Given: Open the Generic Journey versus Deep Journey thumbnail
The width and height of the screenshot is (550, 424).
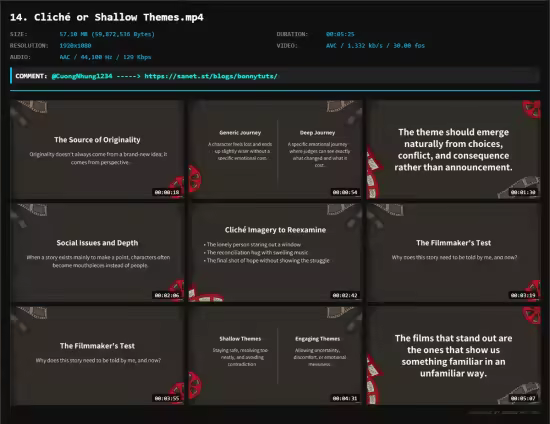Looking at the screenshot, I should click(275, 150).
